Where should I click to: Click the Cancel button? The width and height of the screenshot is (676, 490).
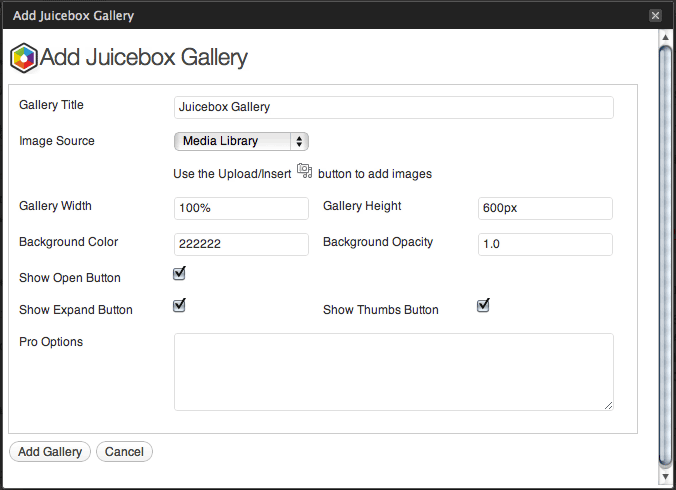(124, 452)
